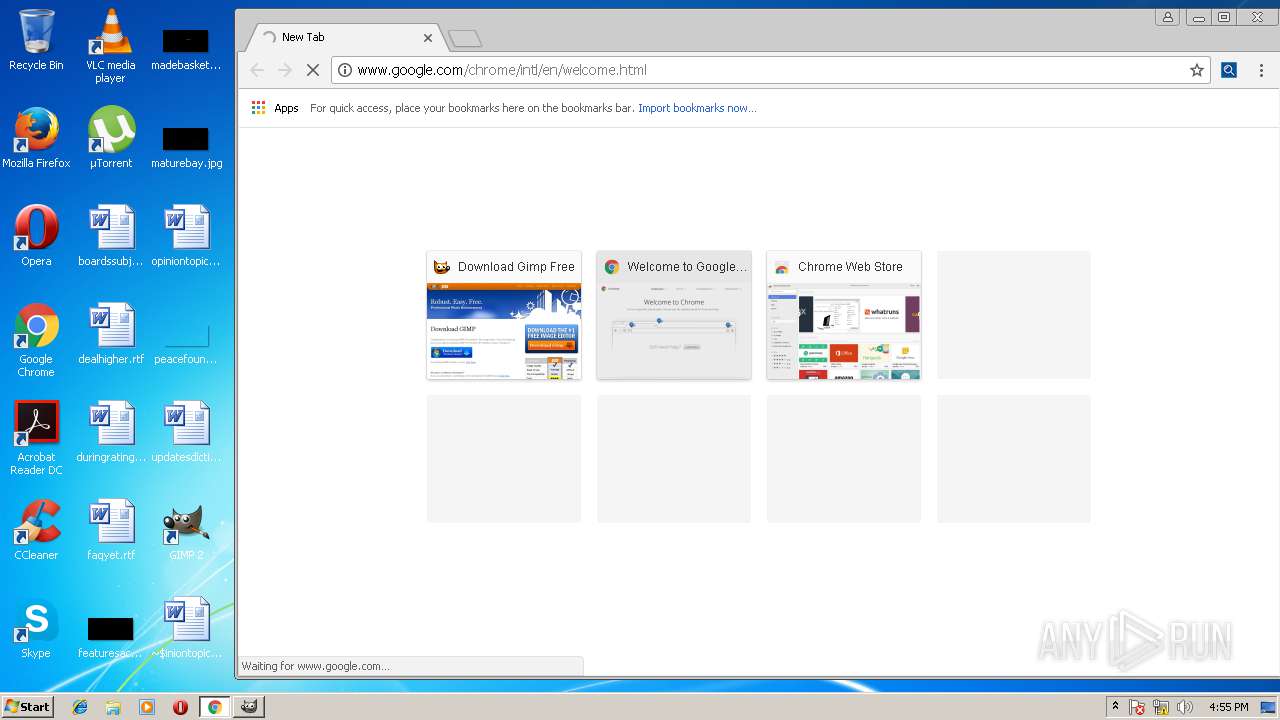Open Windows Explorer from taskbar
The height and width of the screenshot is (720, 1280).
click(113, 707)
